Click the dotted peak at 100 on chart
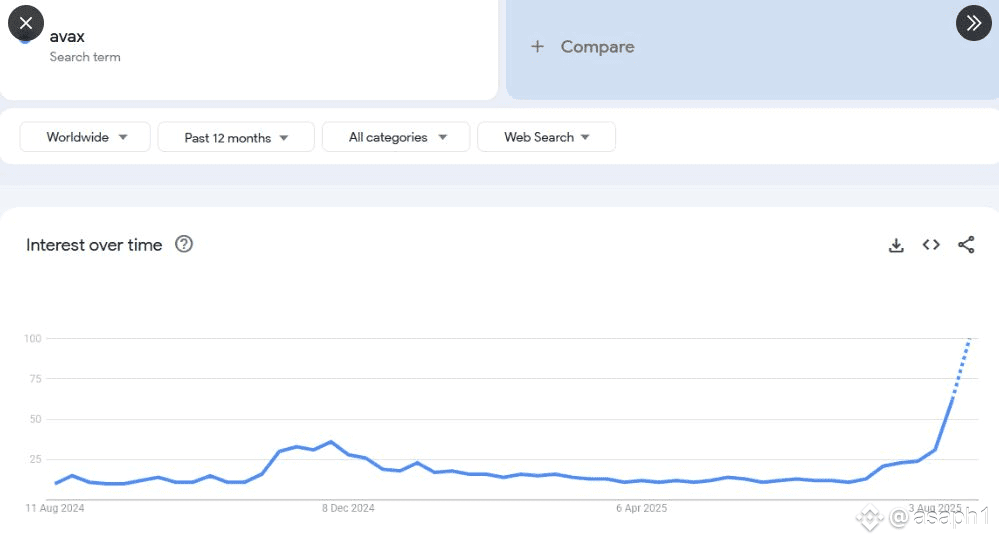999x543 pixels. (968, 340)
